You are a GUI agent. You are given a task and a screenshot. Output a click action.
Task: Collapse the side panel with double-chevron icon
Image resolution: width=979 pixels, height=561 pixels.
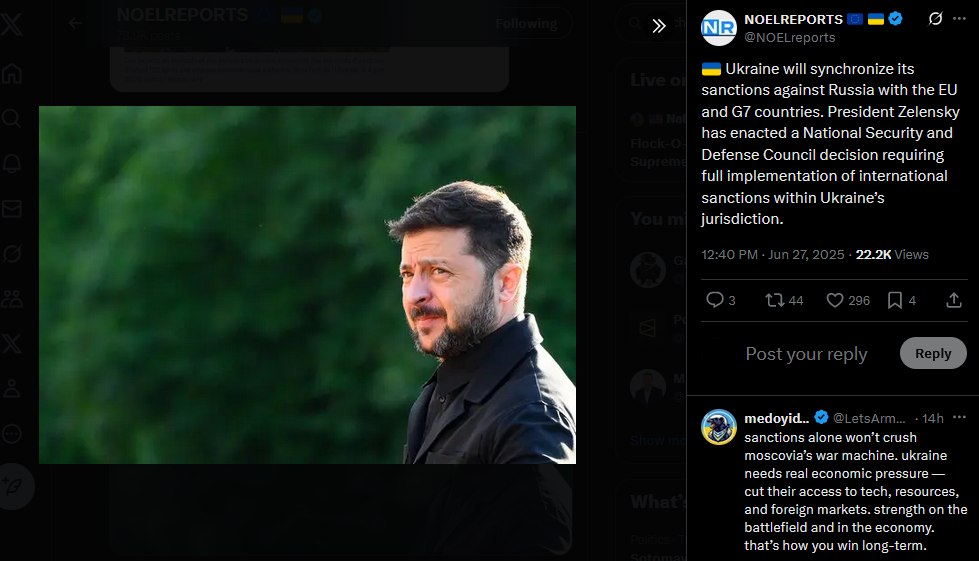click(x=659, y=26)
